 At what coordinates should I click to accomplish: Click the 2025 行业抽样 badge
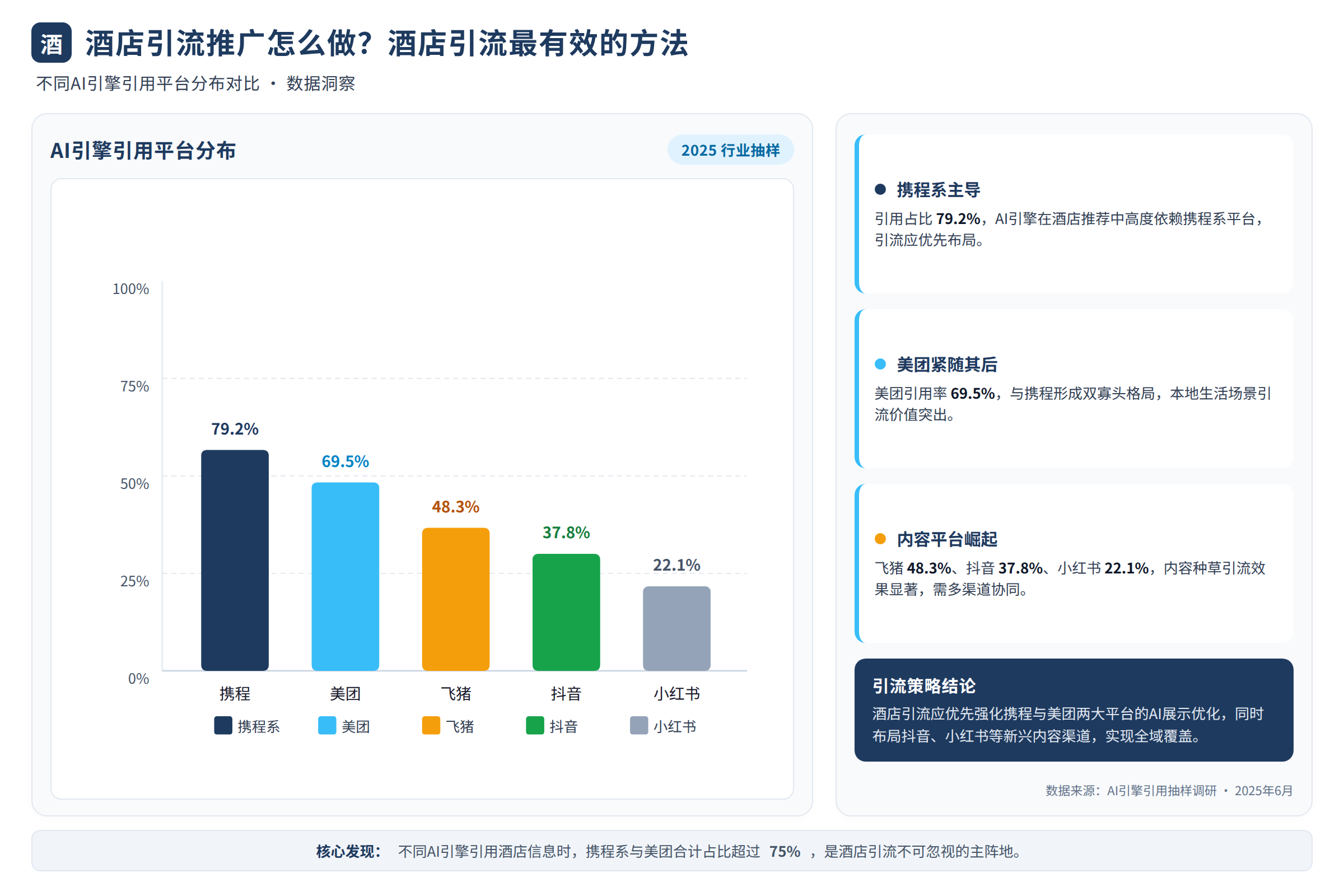[x=730, y=150]
